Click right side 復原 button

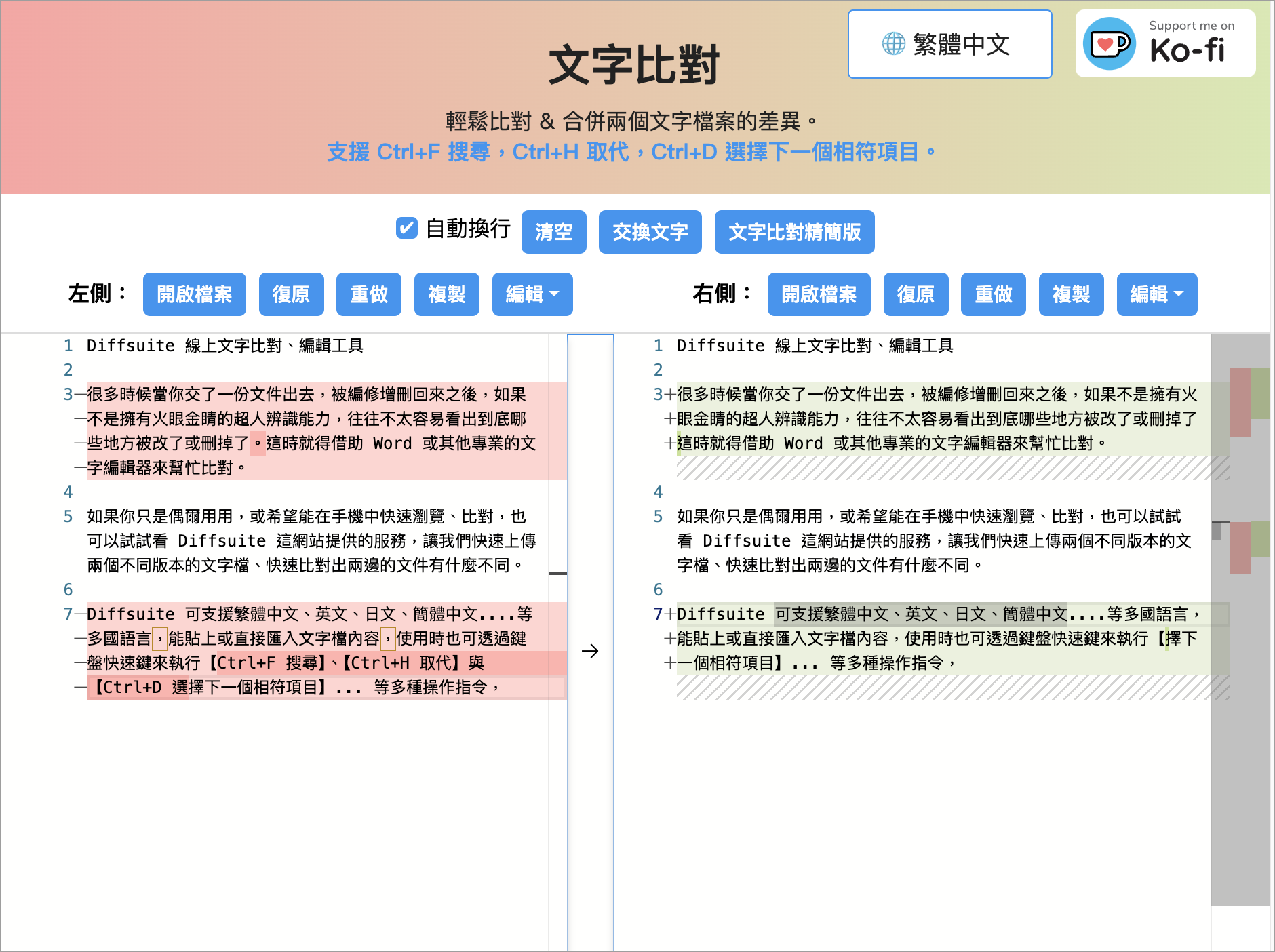916,294
